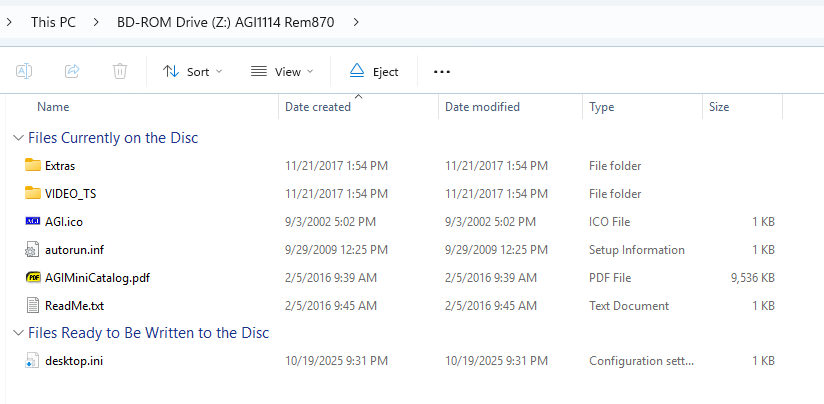Select the autorun.inf file name
Image resolution: width=824 pixels, height=404 pixels.
point(75,250)
